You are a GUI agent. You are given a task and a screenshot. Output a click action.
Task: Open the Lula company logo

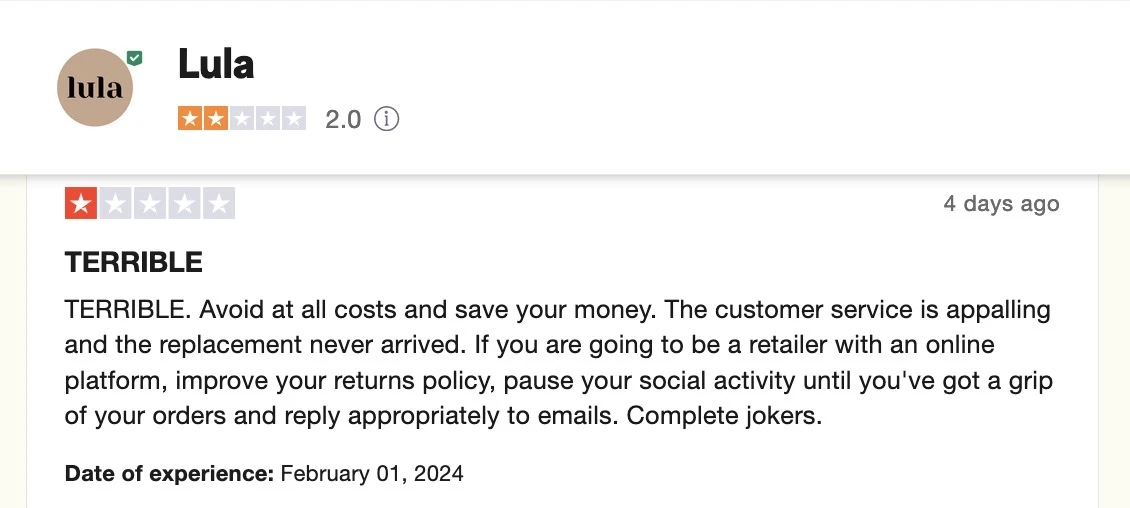point(95,87)
